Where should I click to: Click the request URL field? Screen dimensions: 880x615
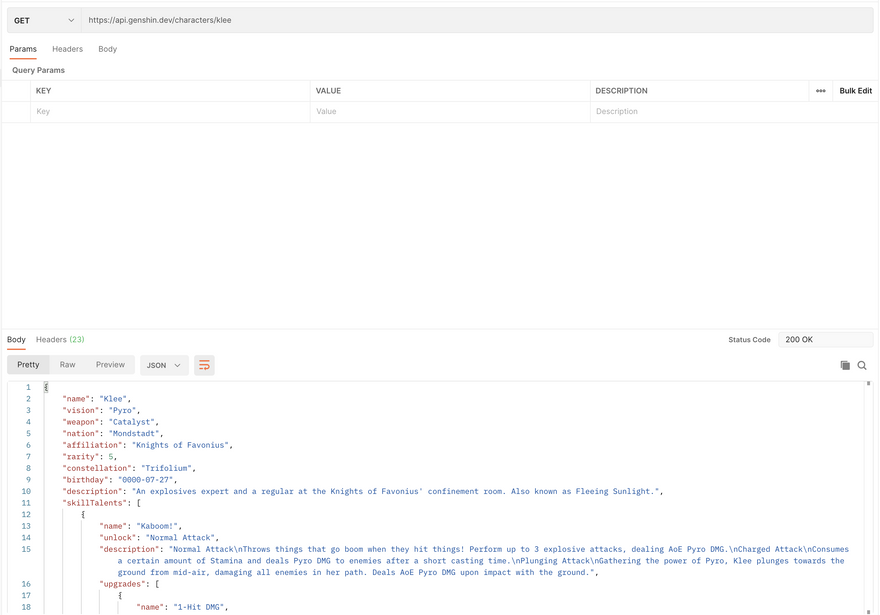(477, 20)
